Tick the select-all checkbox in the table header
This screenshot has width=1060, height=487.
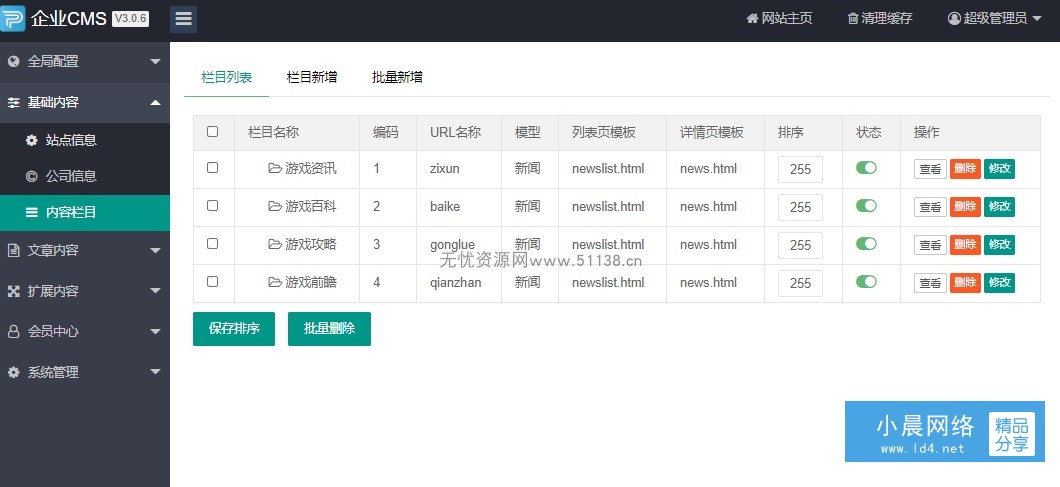[212, 131]
